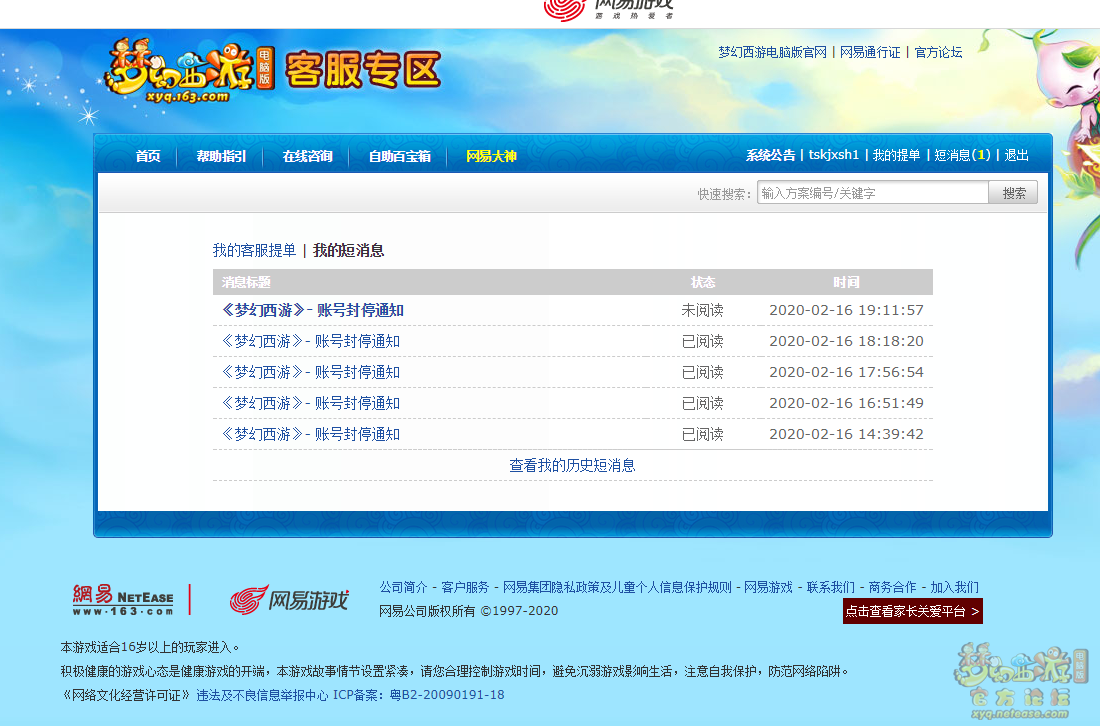Open unread 账号封停通知 message from 19:11:57
The width and height of the screenshot is (1100, 726).
coord(312,310)
